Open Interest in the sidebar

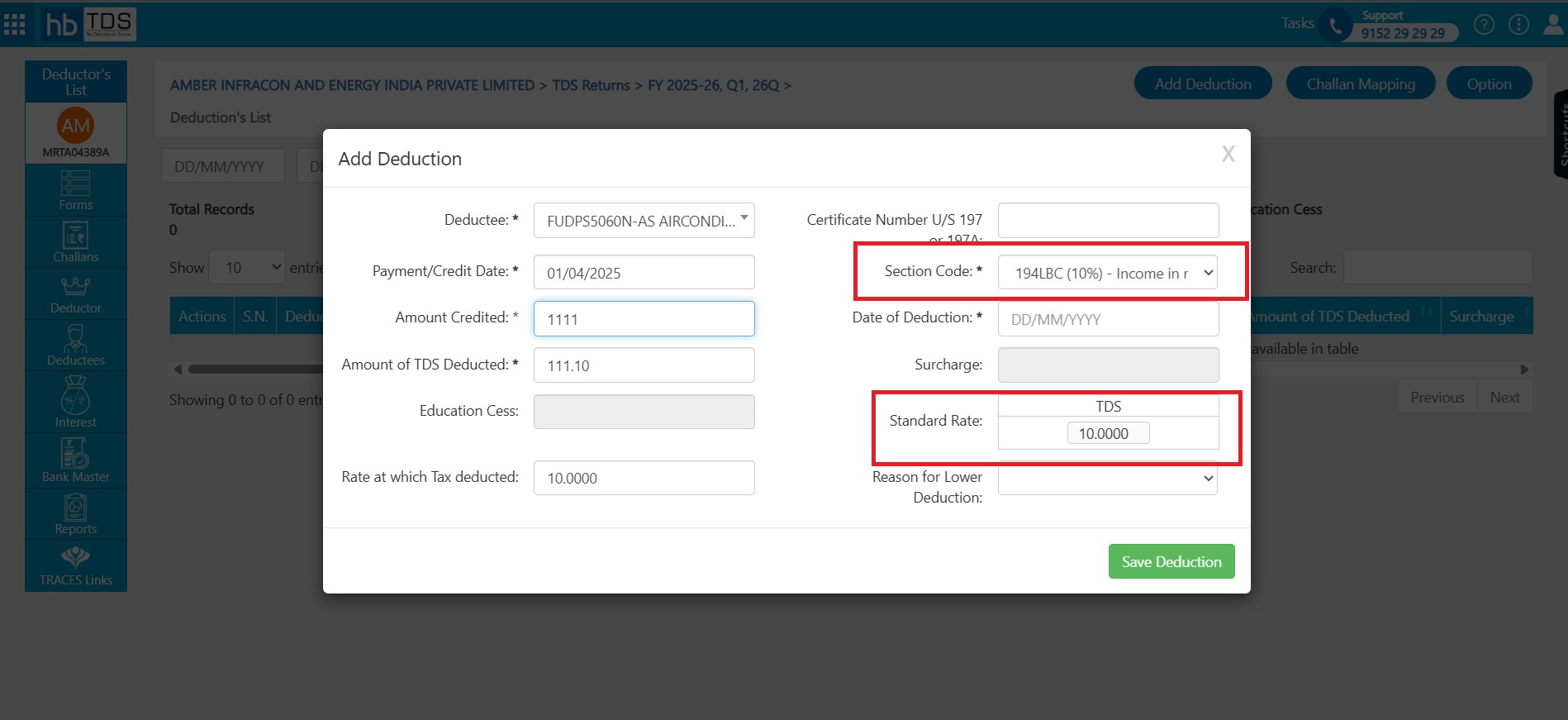point(76,403)
